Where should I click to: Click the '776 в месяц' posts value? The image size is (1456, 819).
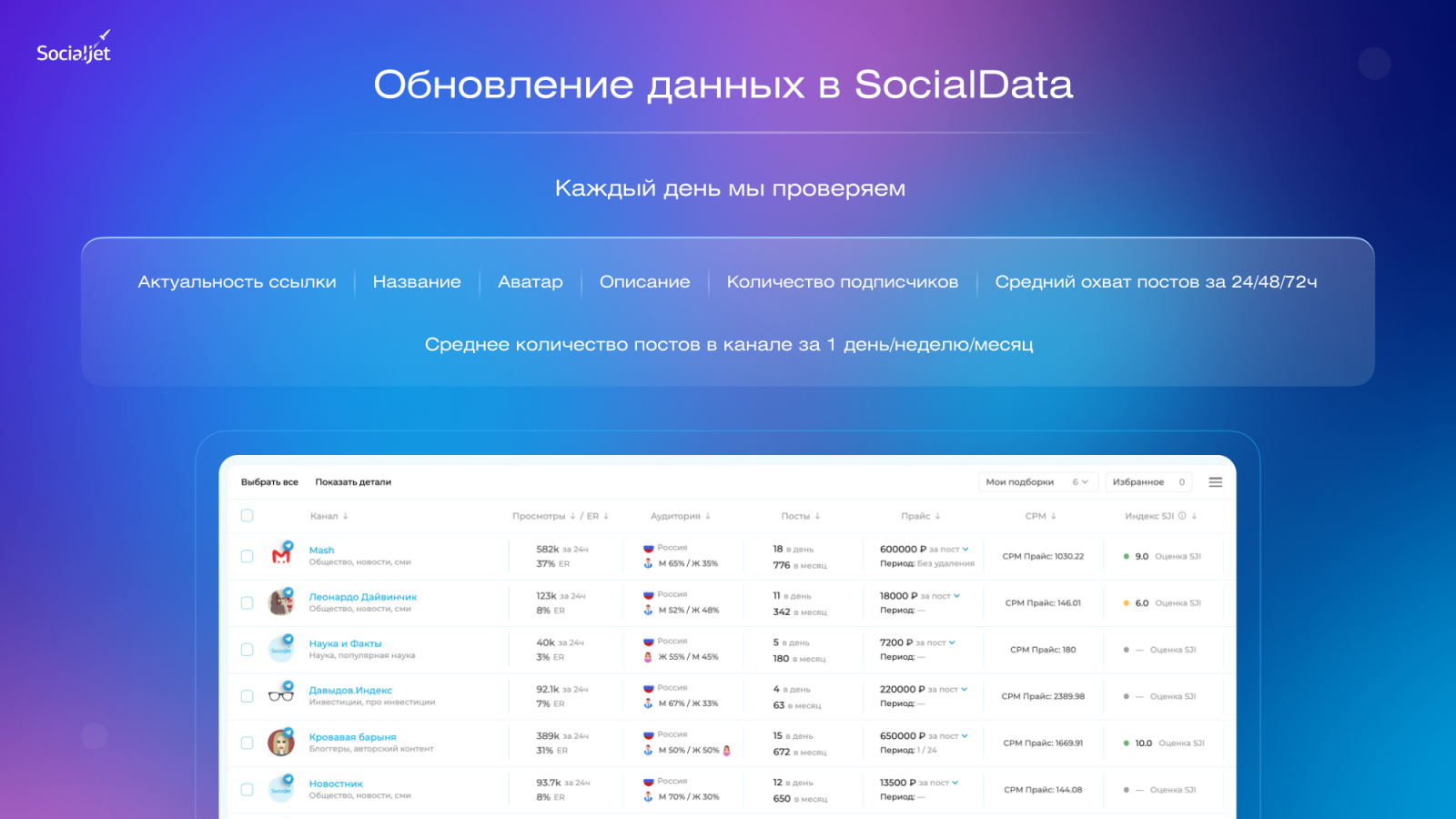[800, 565]
